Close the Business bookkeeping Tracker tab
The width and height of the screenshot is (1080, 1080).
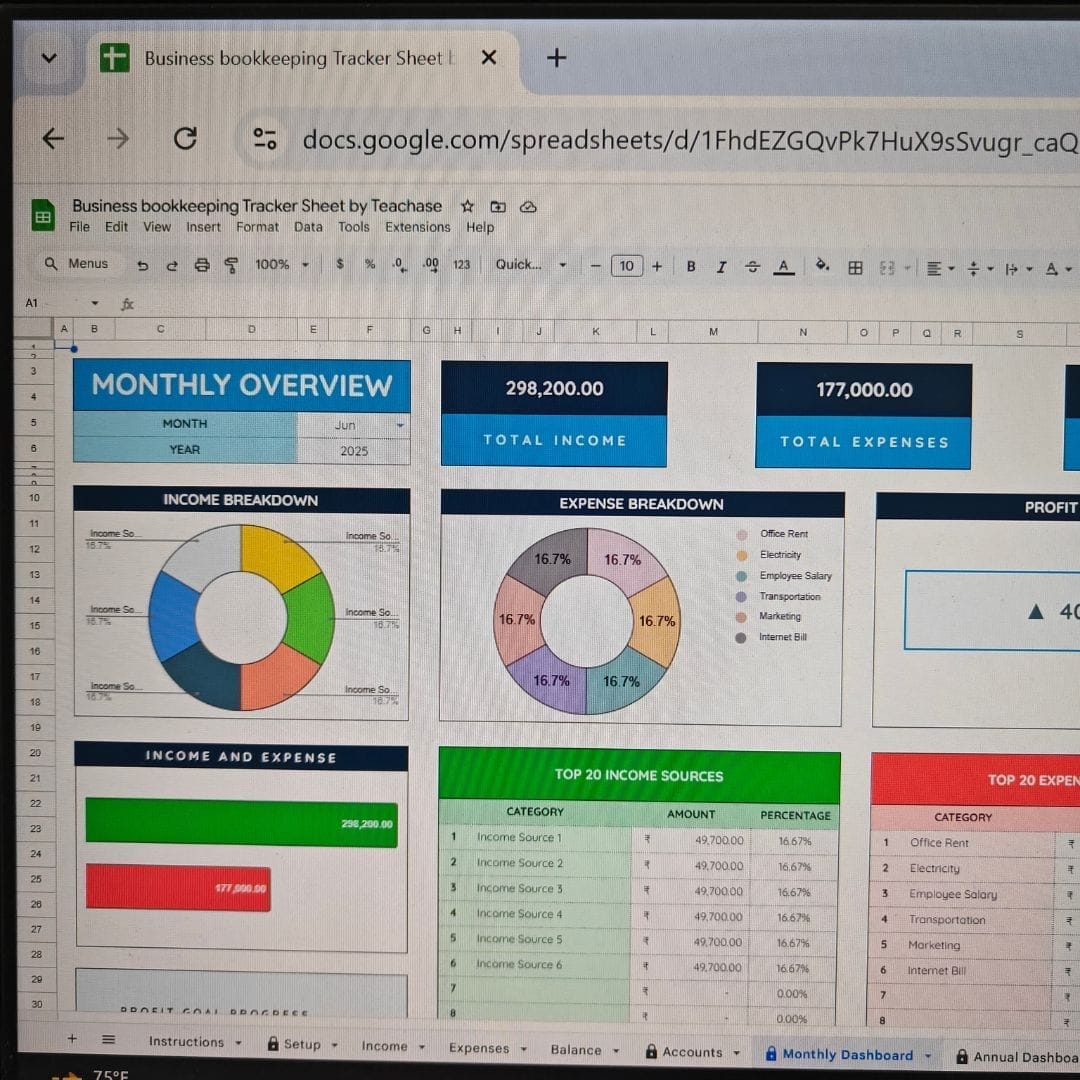tap(489, 57)
